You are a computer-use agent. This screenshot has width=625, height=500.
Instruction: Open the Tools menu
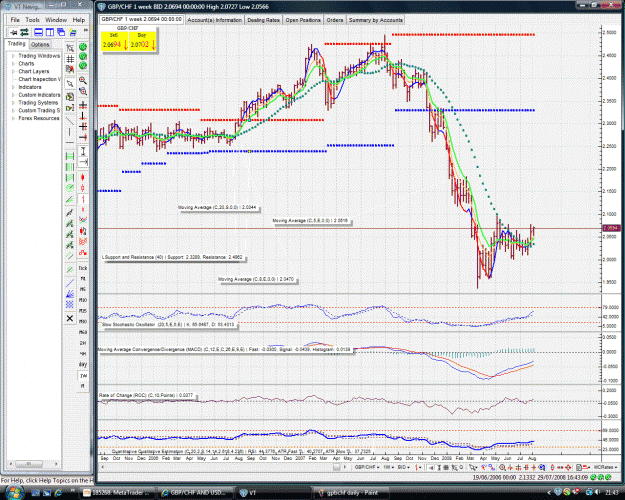point(32,20)
